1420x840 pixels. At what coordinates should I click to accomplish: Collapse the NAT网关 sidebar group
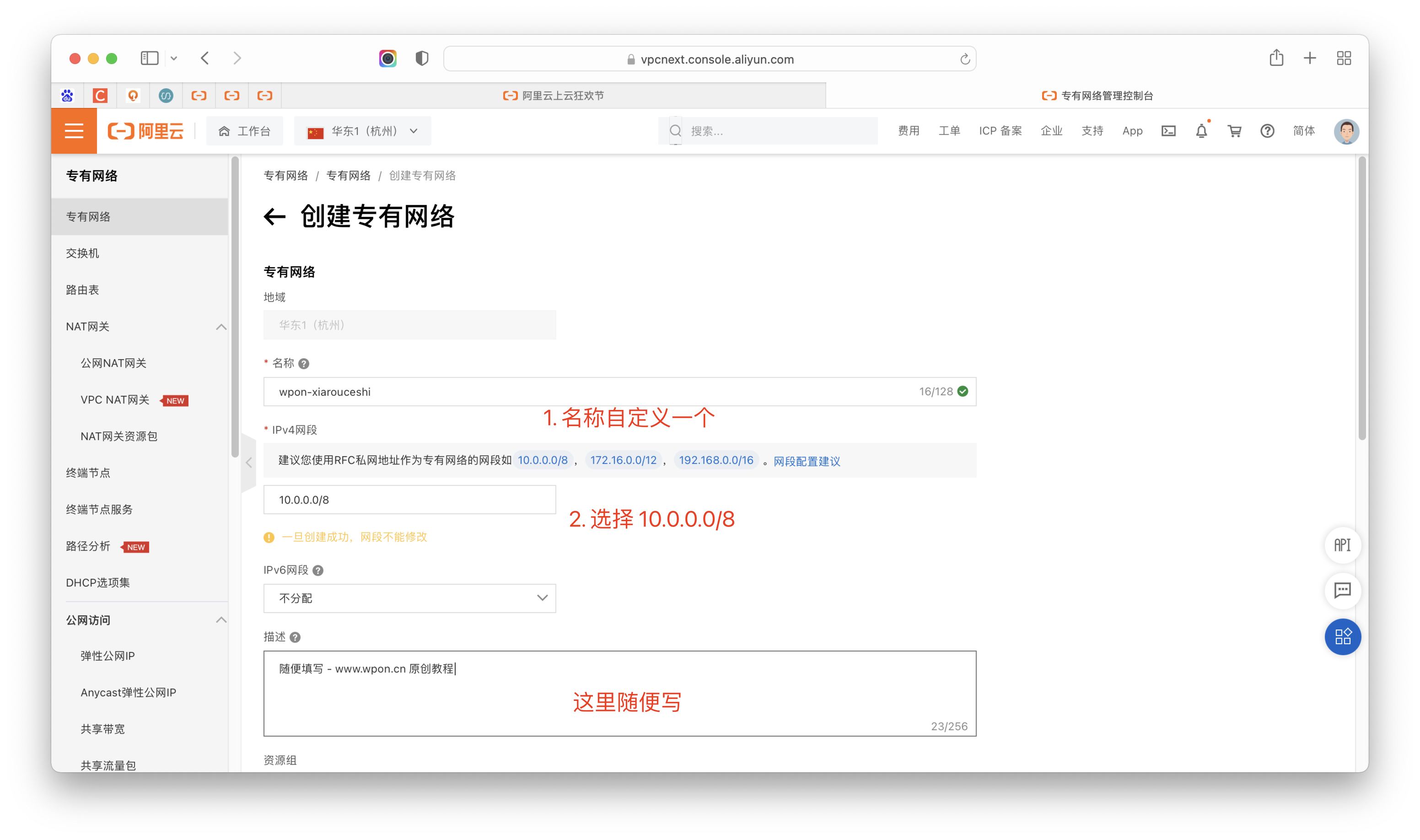point(221,327)
